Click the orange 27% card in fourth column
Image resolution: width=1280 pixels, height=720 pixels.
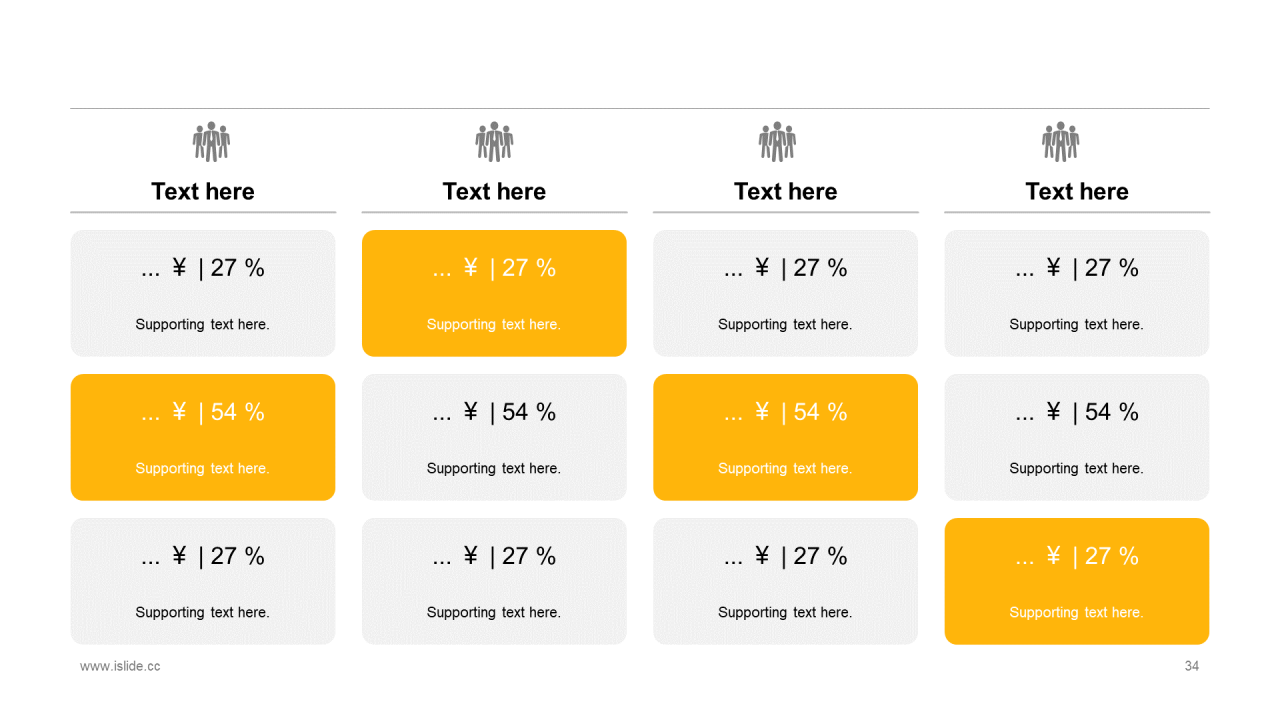tap(1077, 581)
